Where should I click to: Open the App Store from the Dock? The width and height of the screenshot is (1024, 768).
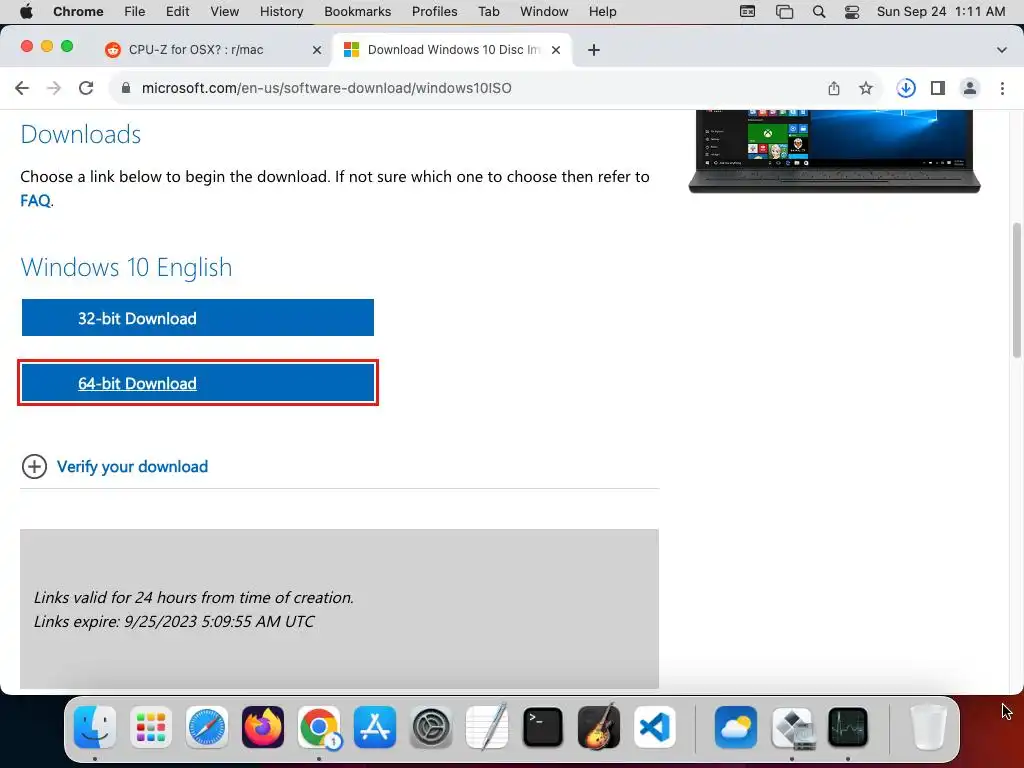pos(375,727)
